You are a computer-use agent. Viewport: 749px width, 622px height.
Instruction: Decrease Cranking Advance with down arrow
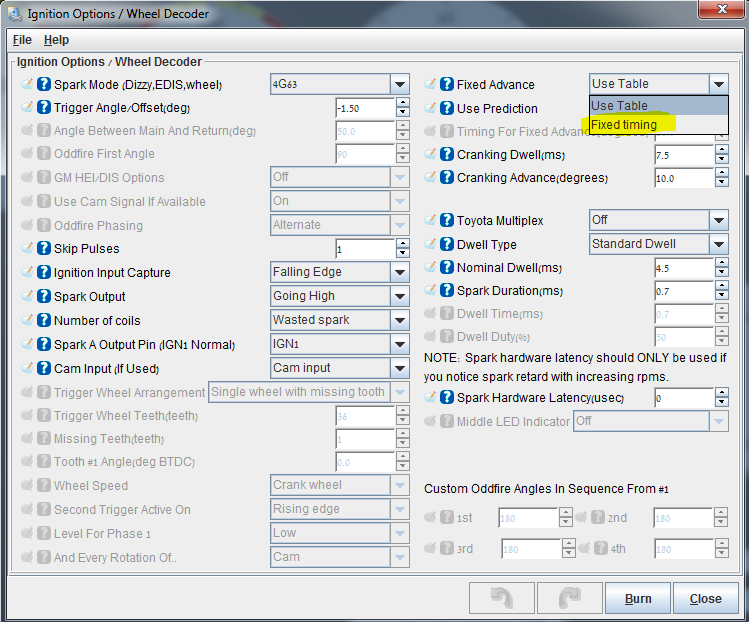coord(722,183)
